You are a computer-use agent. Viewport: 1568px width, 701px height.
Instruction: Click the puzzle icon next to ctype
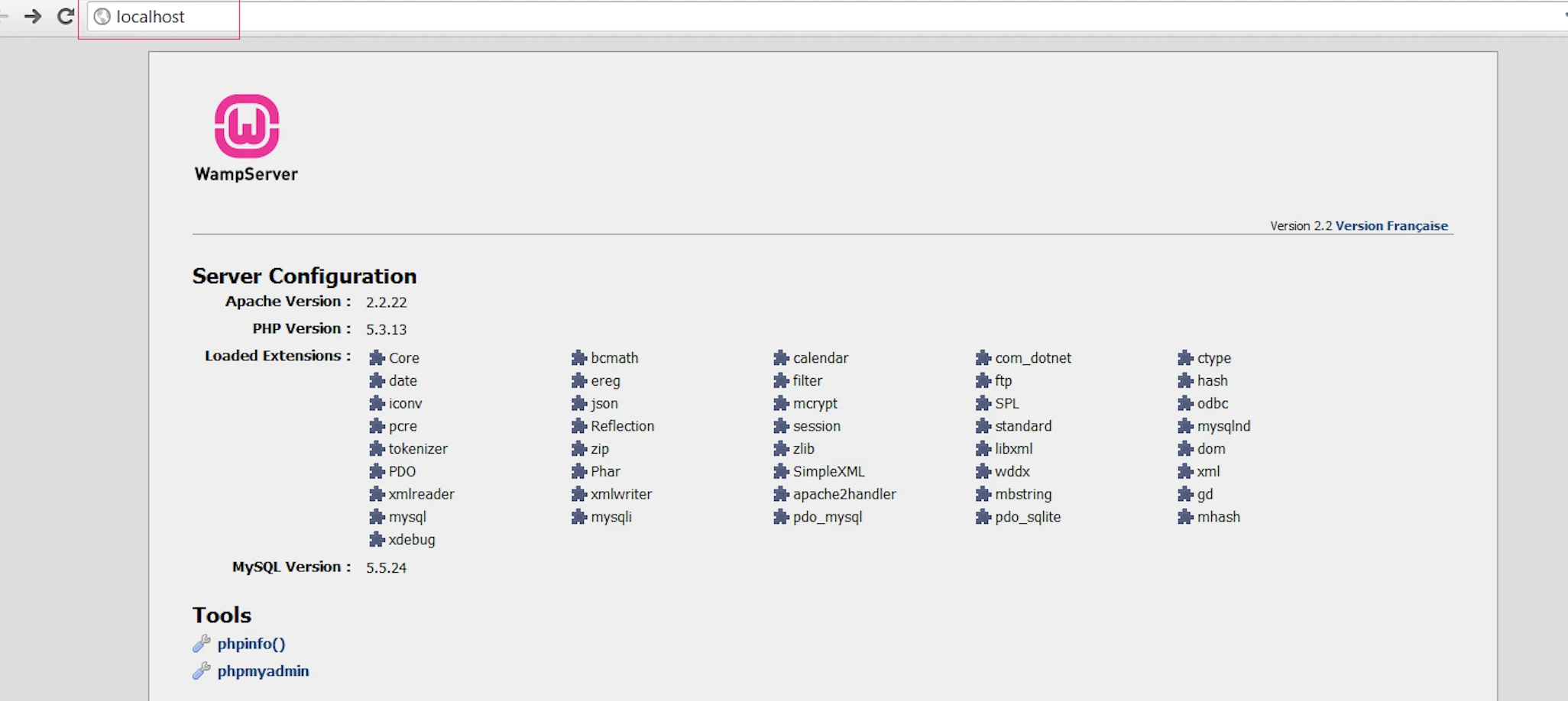pyautogui.click(x=1185, y=357)
